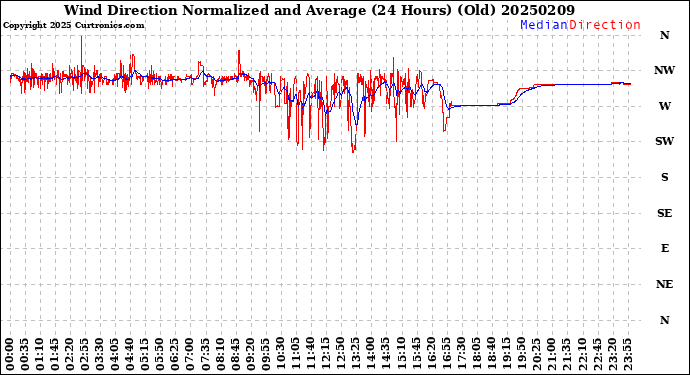
Task: Click the 17:30 time axis label
Action: click(x=461, y=355)
